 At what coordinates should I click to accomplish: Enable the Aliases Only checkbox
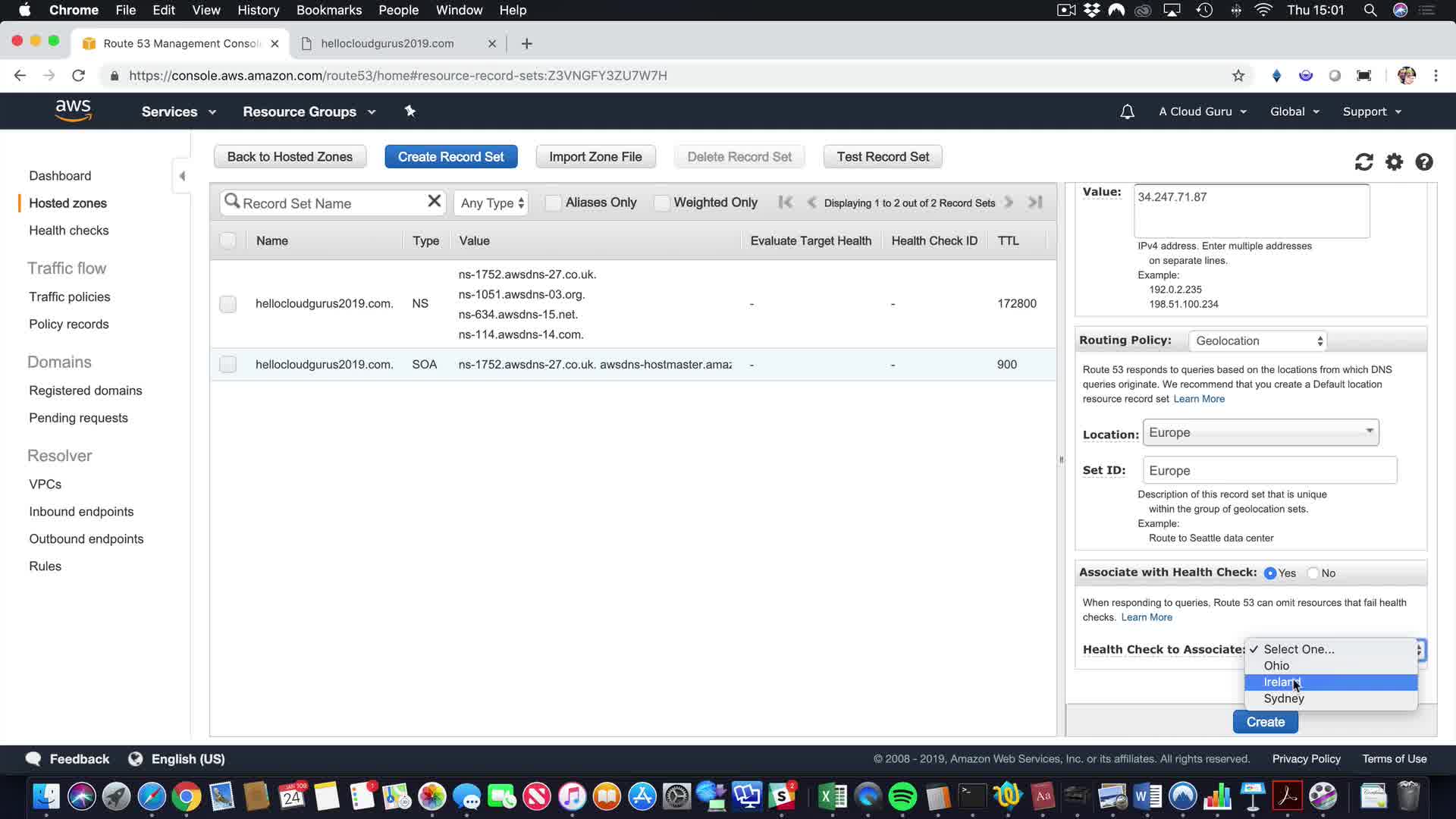coord(553,202)
